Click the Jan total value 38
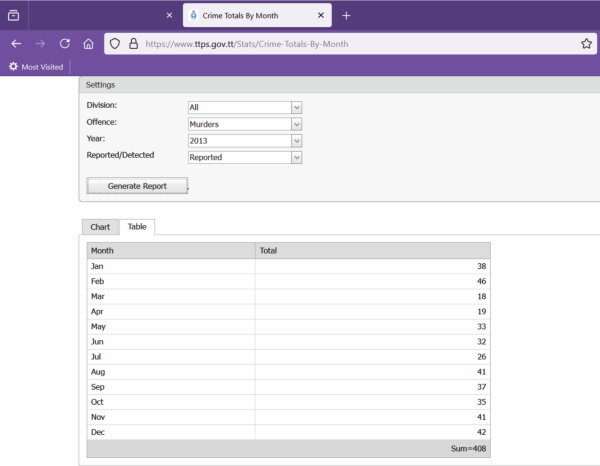600x466 pixels. click(481, 266)
